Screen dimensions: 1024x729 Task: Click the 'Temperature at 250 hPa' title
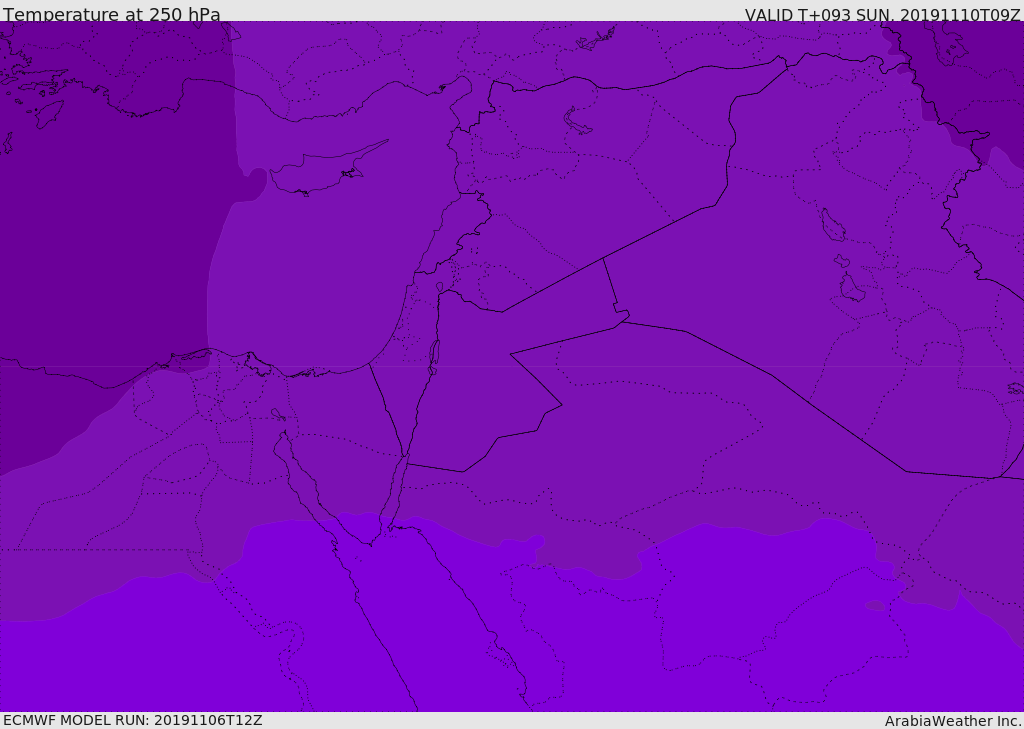[112, 14]
